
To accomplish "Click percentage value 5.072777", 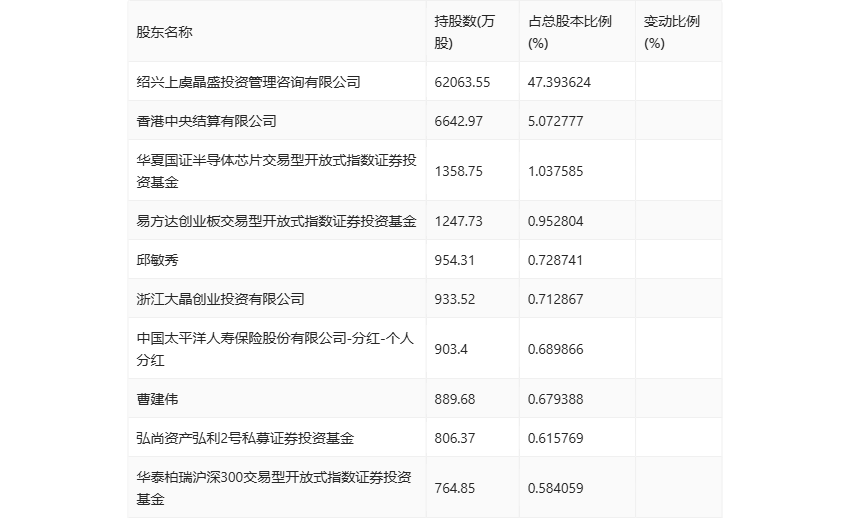I will [556, 121].
